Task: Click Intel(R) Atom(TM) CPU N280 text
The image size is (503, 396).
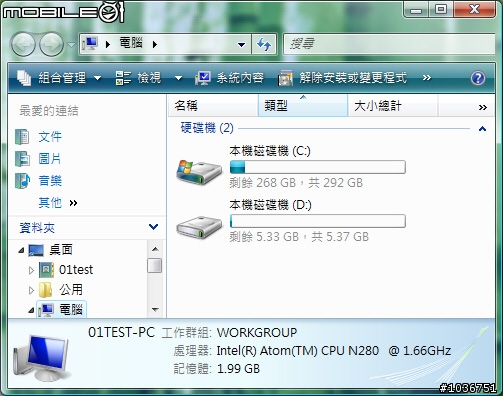Action: [298, 351]
